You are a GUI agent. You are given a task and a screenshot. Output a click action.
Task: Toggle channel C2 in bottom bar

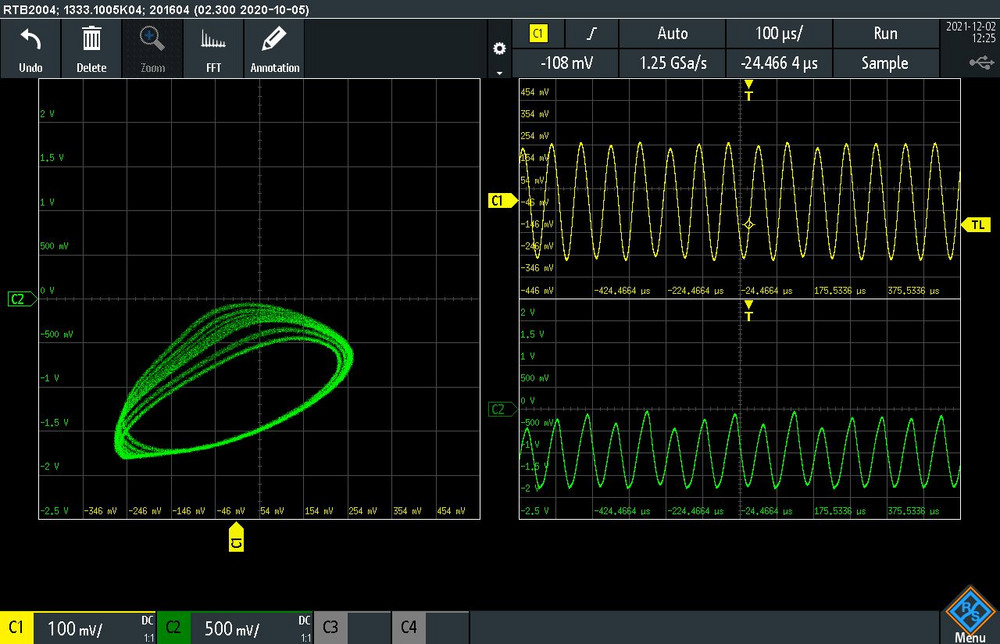173,627
